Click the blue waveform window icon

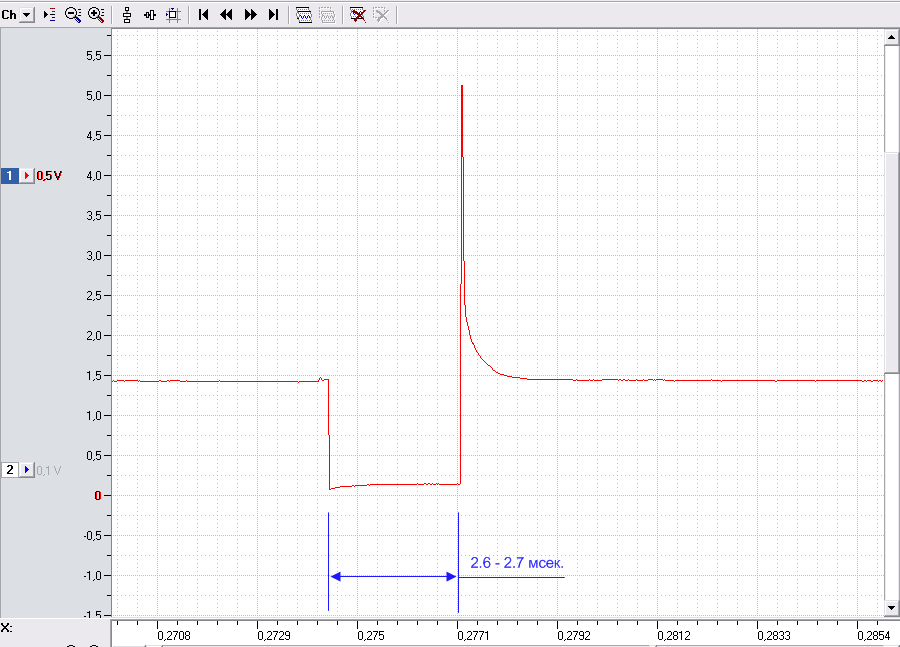point(304,15)
